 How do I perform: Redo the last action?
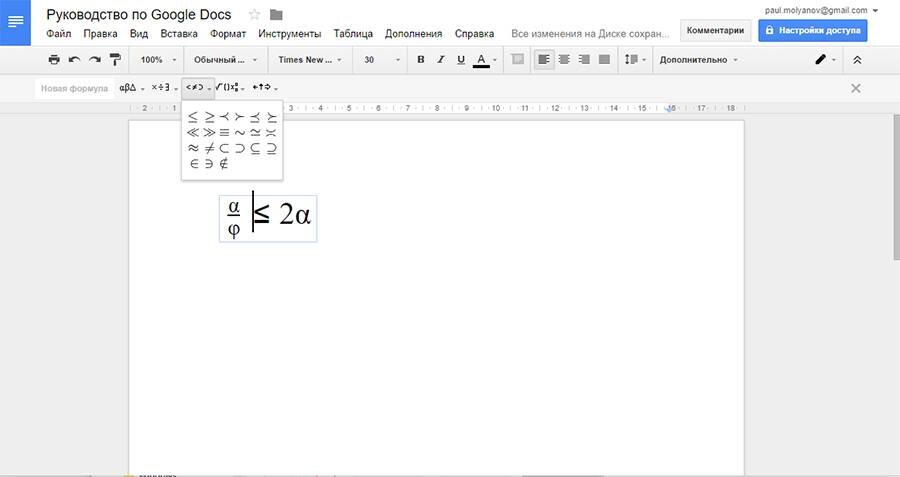[95, 59]
